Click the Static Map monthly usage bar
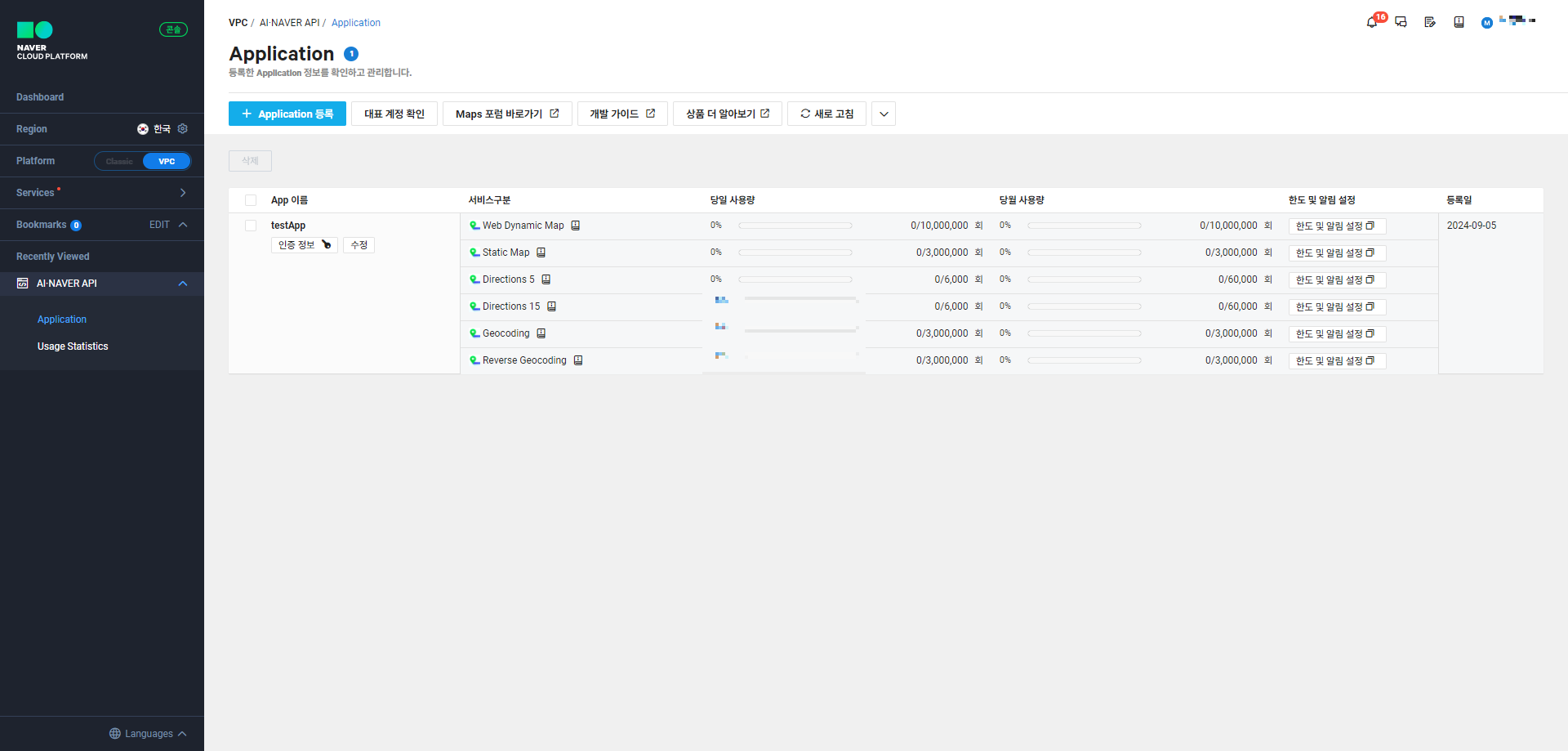The image size is (1568, 751). 1085,253
